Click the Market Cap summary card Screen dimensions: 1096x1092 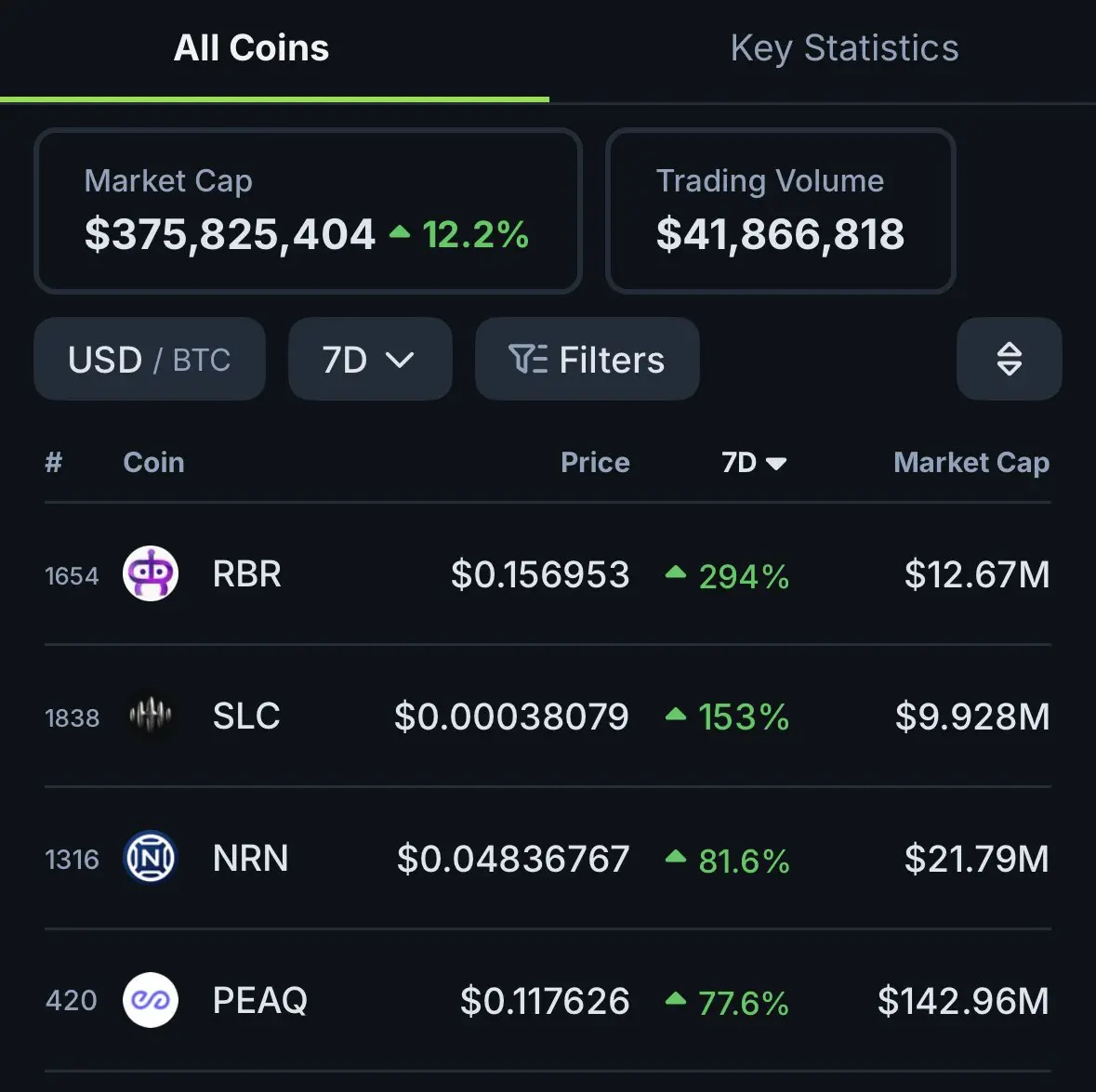[x=309, y=210]
